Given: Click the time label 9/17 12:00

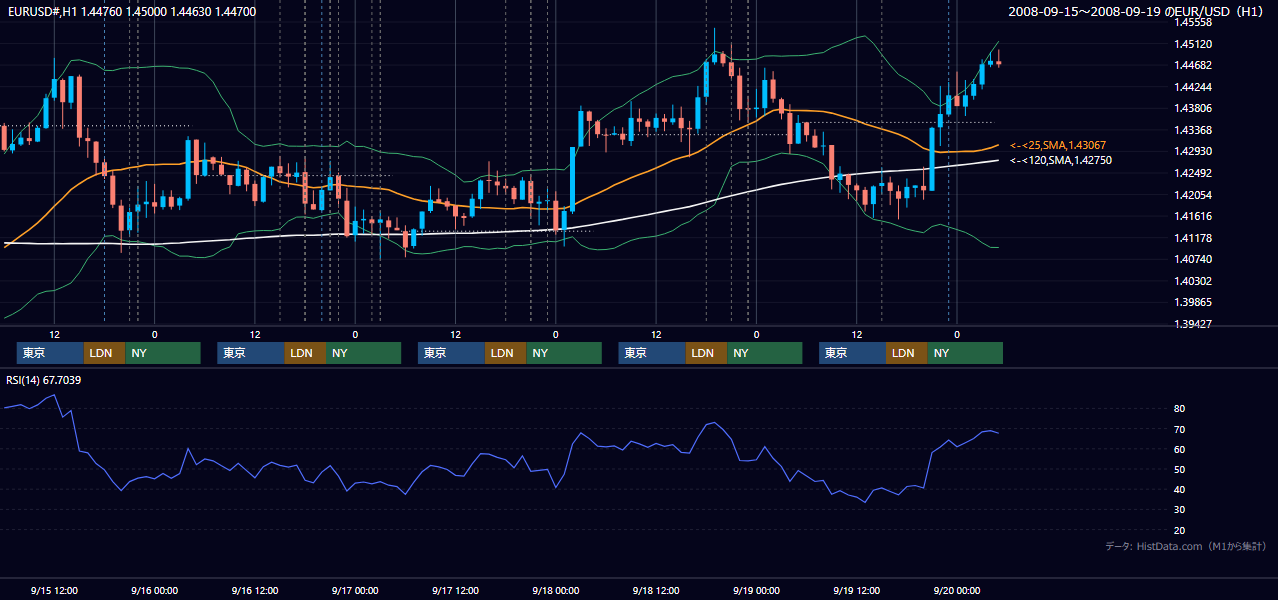Looking at the screenshot, I should click(455, 590).
